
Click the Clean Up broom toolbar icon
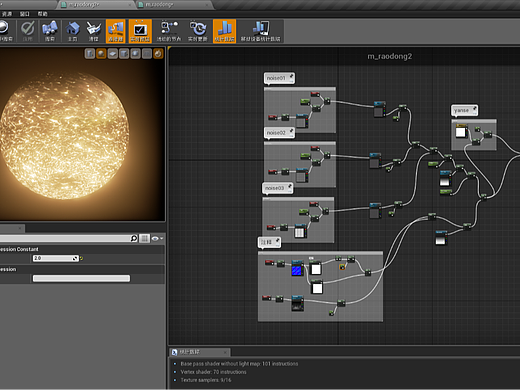tap(94, 31)
